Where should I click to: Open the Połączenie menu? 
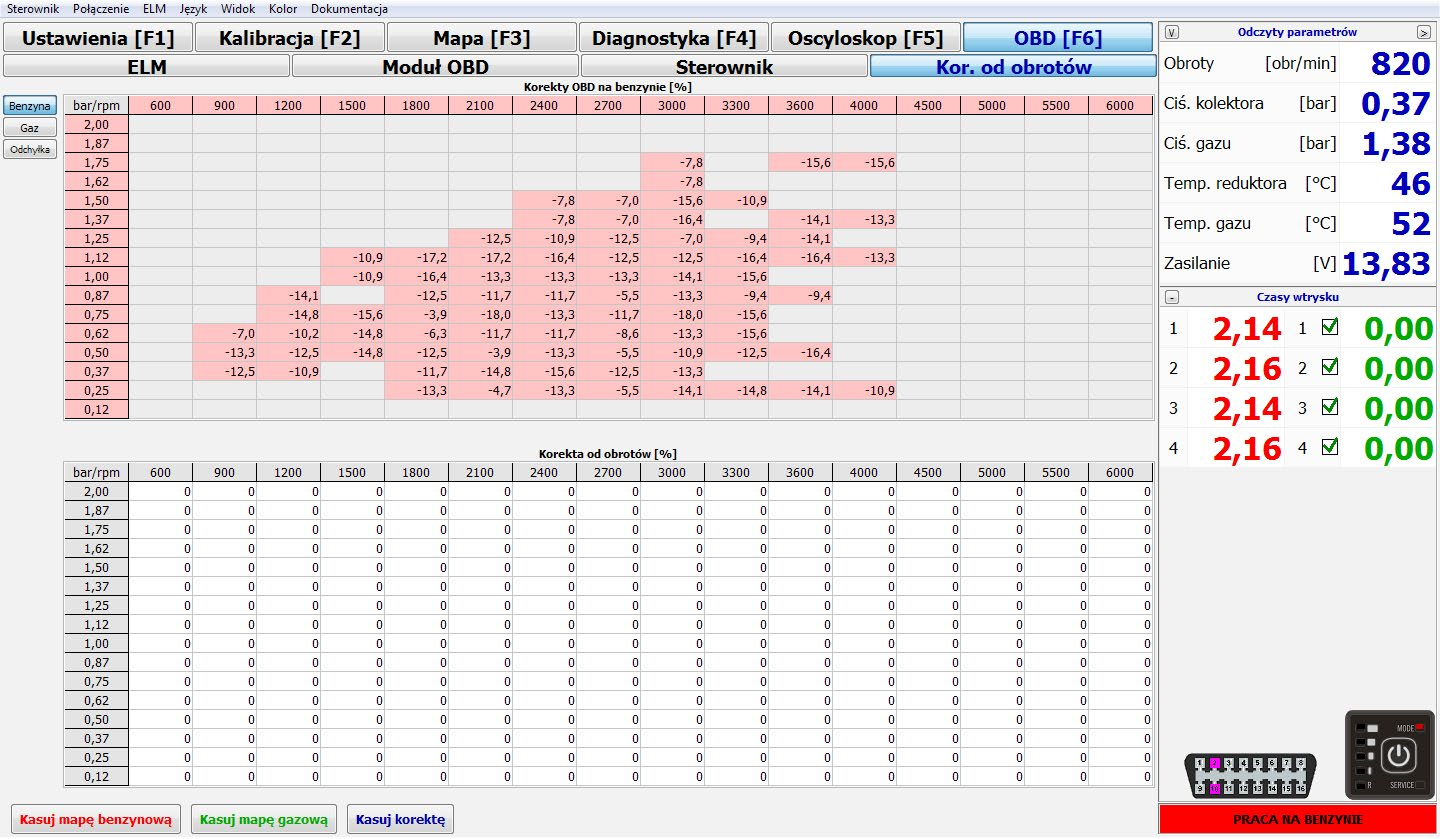(x=101, y=9)
